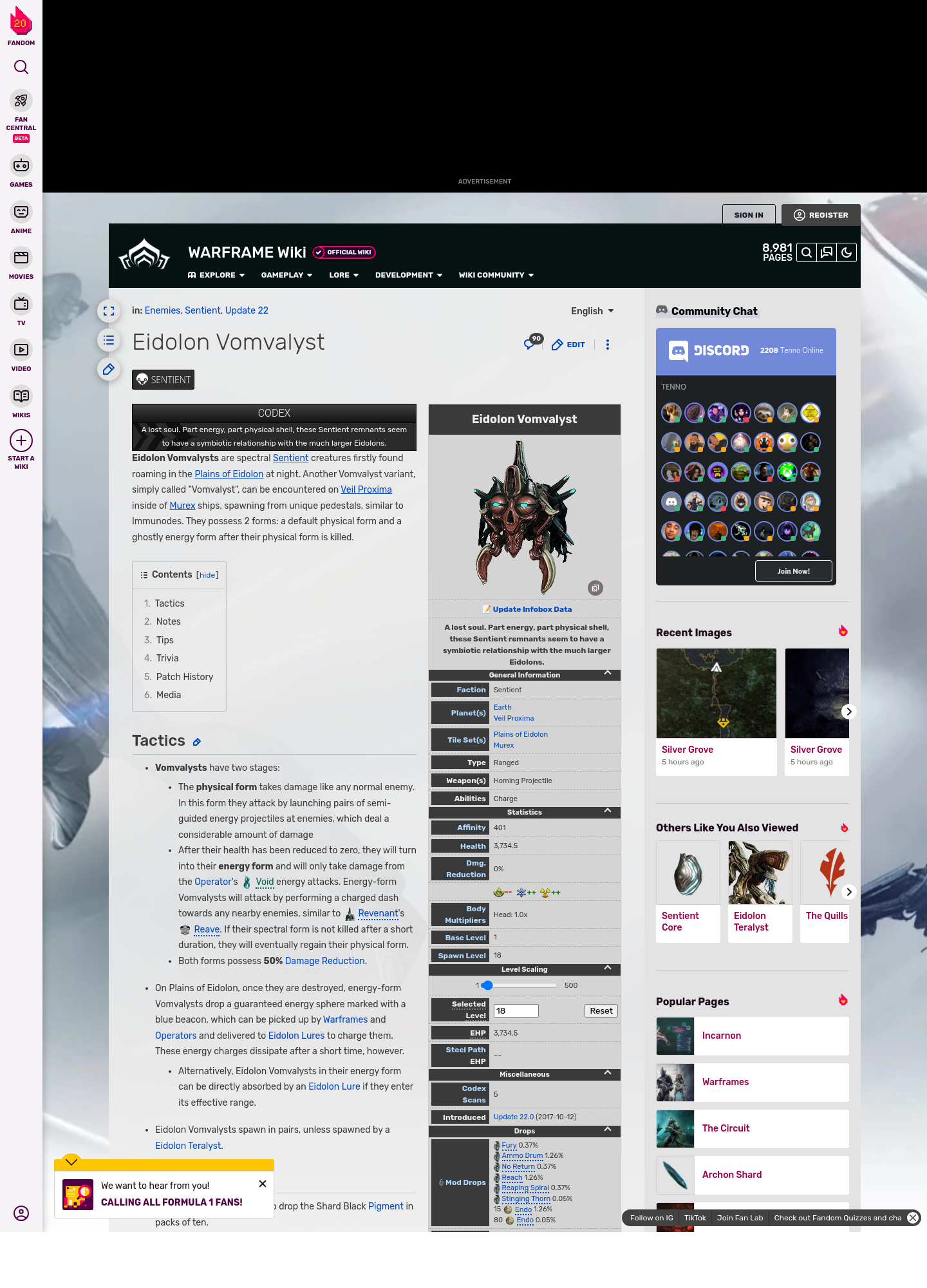Open the English language dropdown
This screenshot has height=1288, width=927.
592,311
